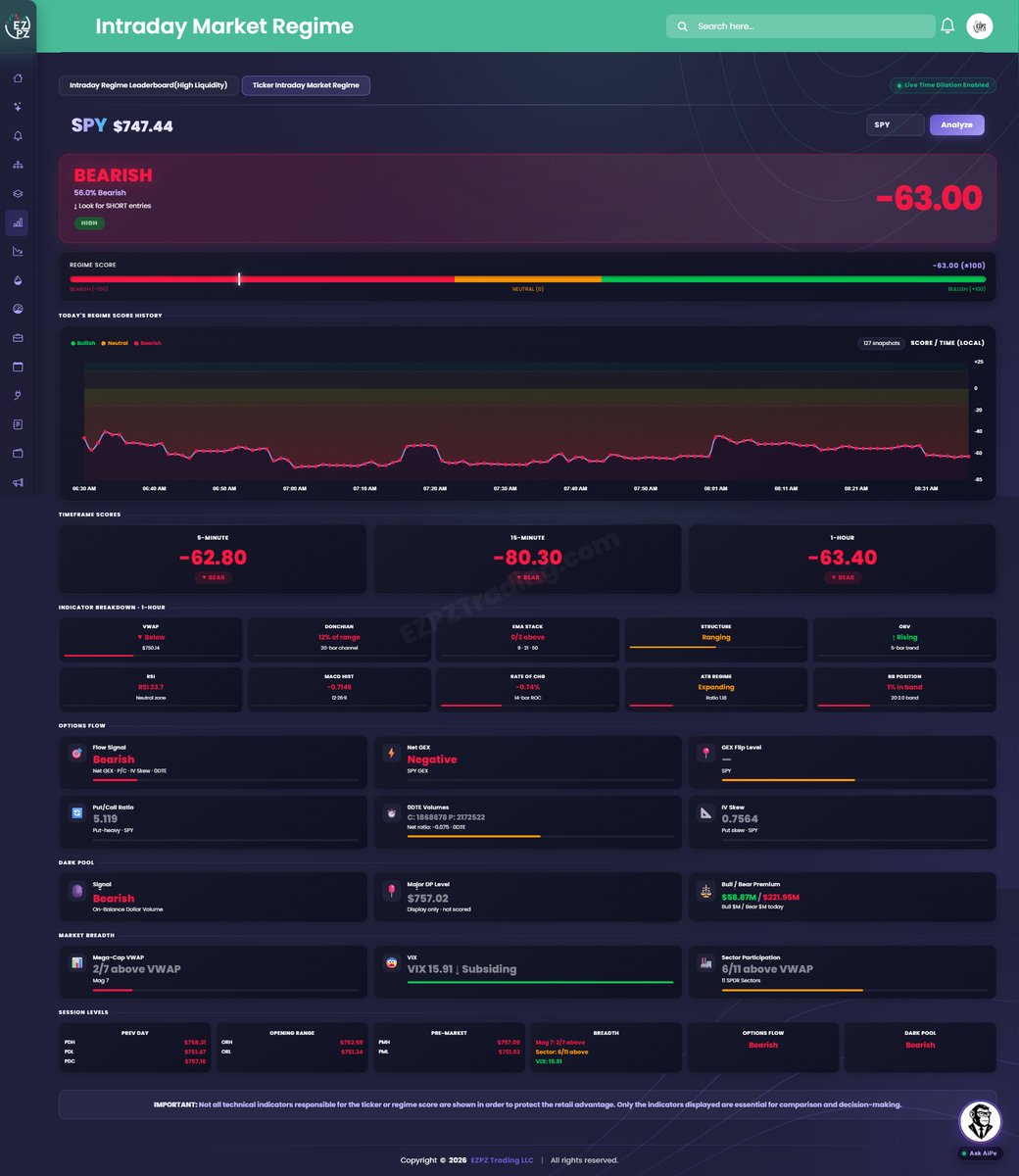
Task: Open the notebook journal icon in sidebar
Action: (18, 424)
